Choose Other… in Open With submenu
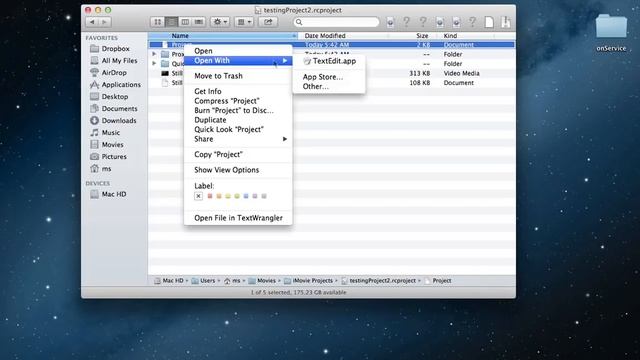 pos(329,87)
